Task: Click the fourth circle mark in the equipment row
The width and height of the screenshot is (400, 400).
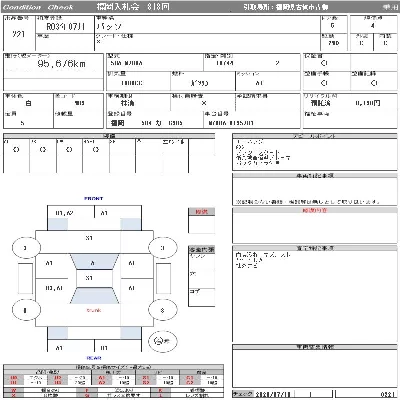Action: 96,150
